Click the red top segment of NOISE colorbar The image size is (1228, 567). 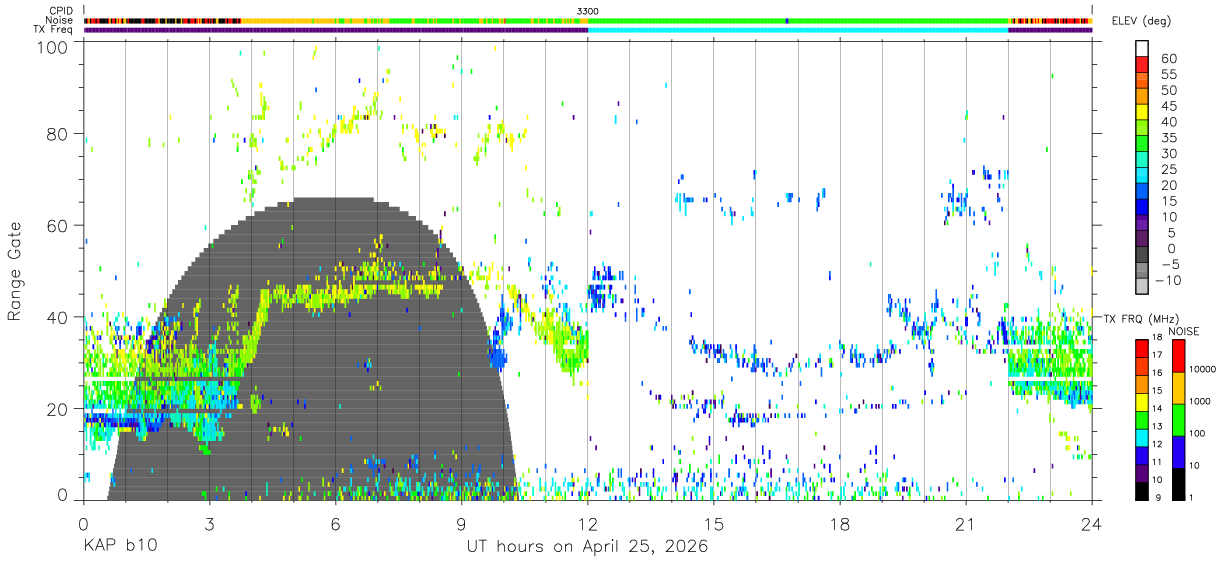tap(1179, 355)
